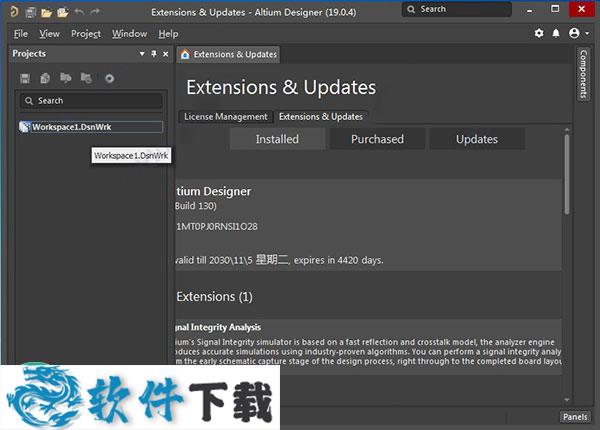Switch to Extensions & Updates sub-tab
Viewport: 600px width, 430px height.
(x=321, y=117)
